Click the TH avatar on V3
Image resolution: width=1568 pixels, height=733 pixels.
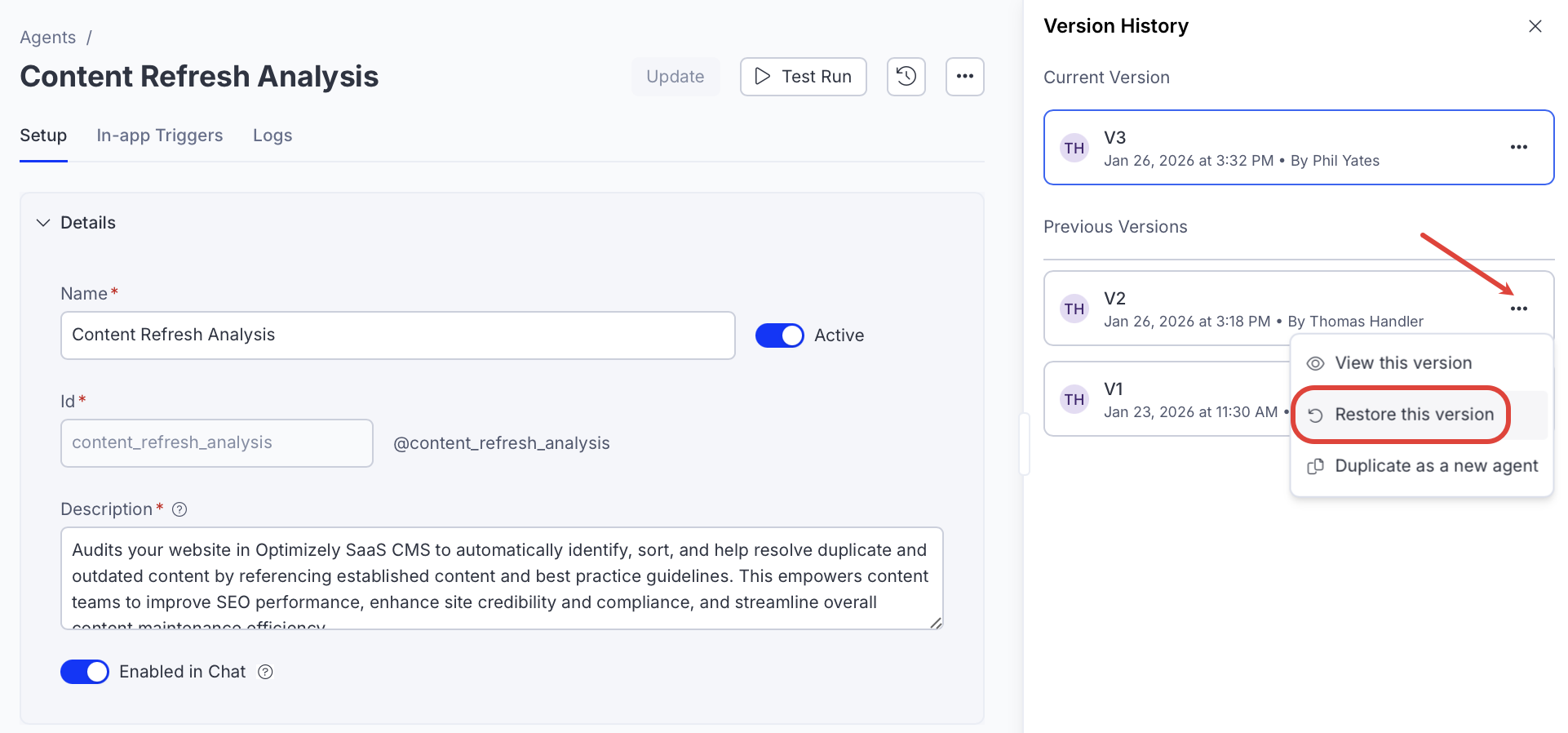(x=1074, y=148)
